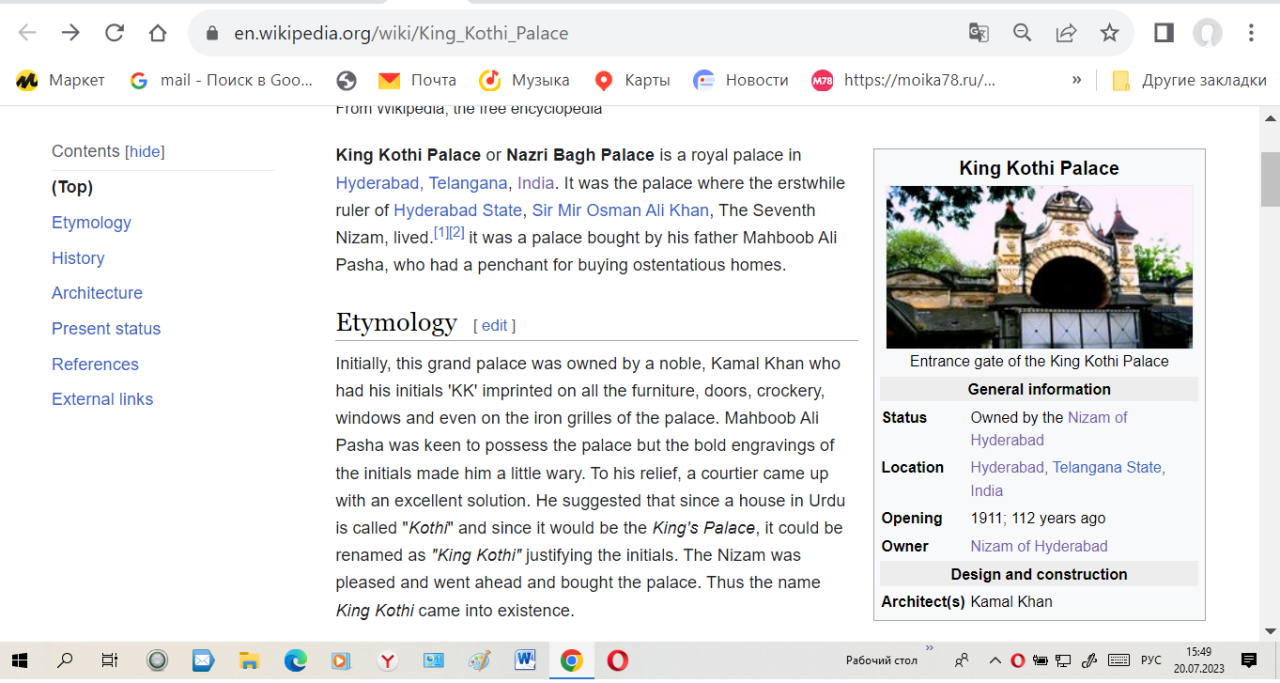Click the page vertical scrollbar thumb
The height and width of the screenshot is (683, 1280).
1270,178
